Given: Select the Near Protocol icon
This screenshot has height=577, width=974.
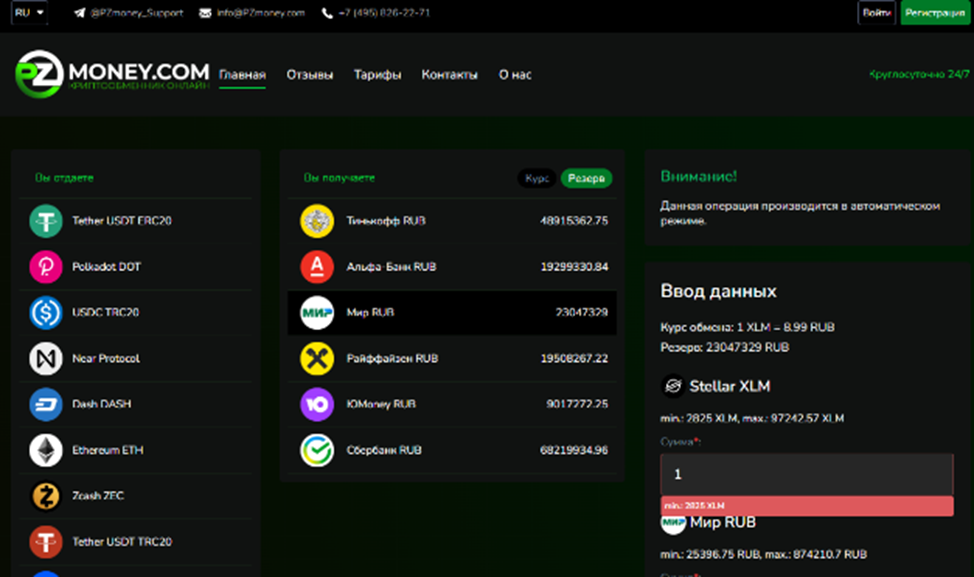Looking at the screenshot, I should (46, 358).
